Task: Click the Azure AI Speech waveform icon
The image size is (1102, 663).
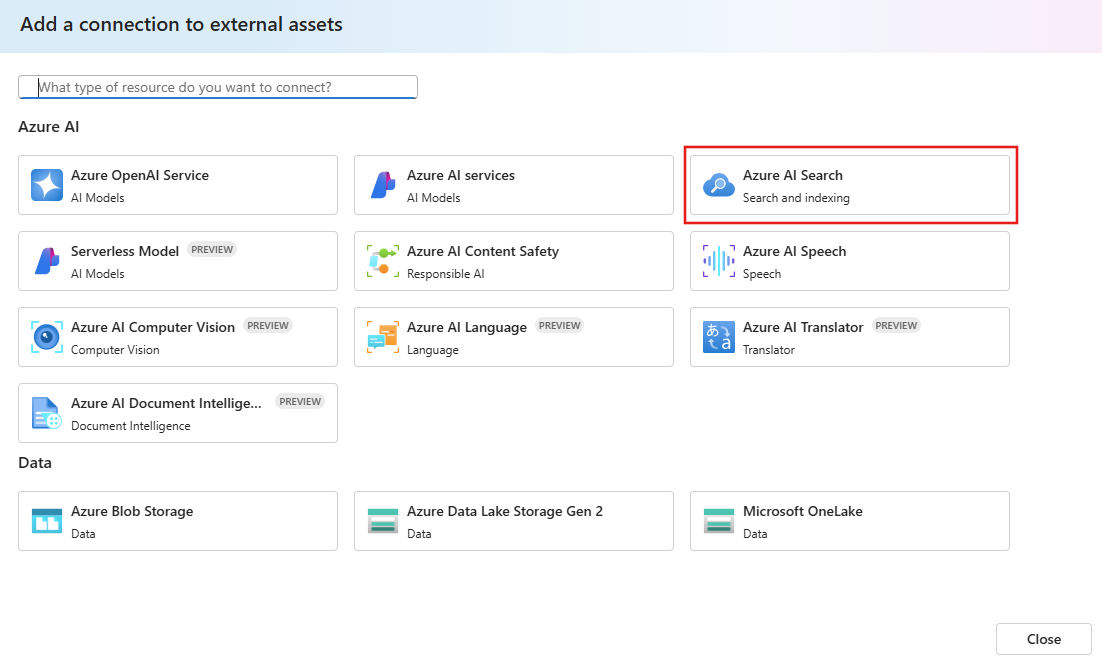Action: pos(719,261)
